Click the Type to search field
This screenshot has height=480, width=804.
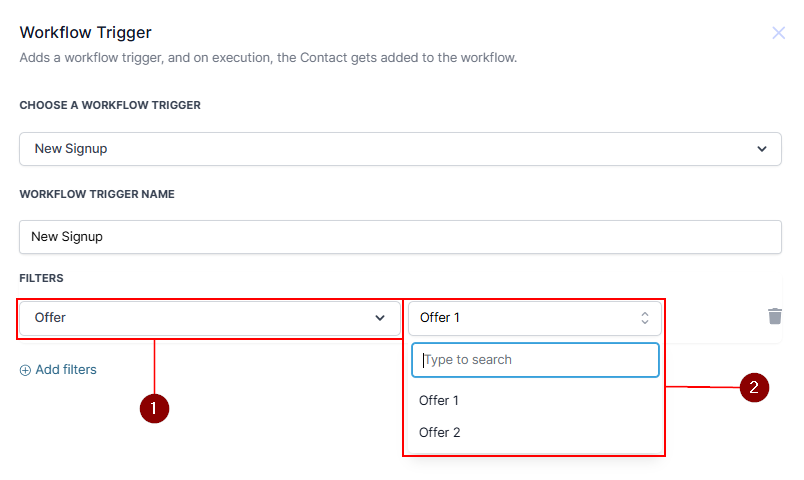[535, 360]
